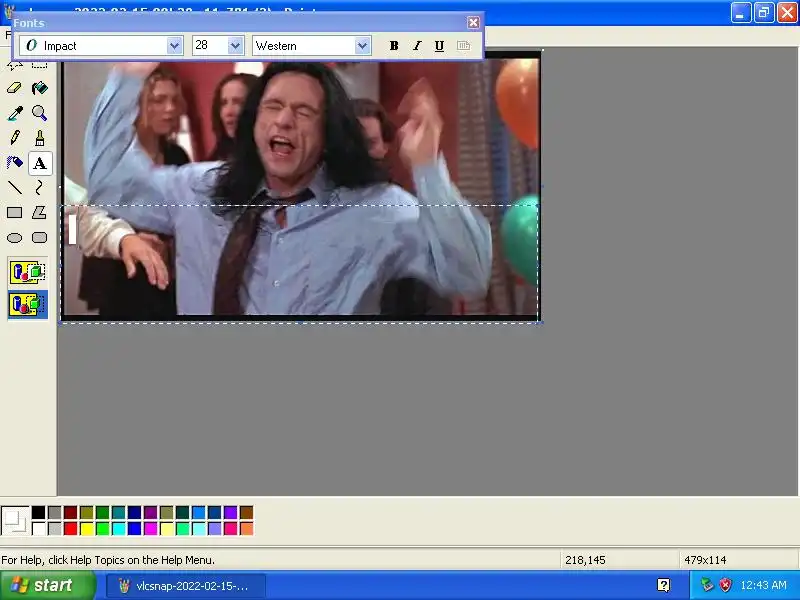This screenshot has width=800, height=600.
Task: Toggle Bold formatting in Fonts toolbar
Action: 394,46
